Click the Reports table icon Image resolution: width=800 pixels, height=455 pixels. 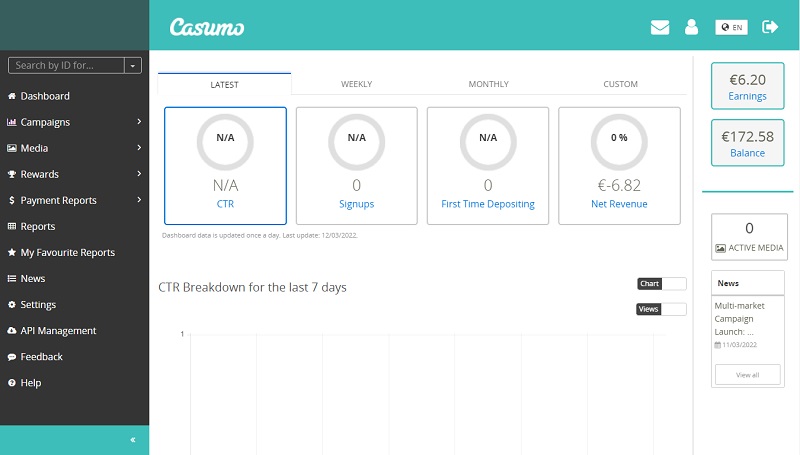[x=12, y=226]
